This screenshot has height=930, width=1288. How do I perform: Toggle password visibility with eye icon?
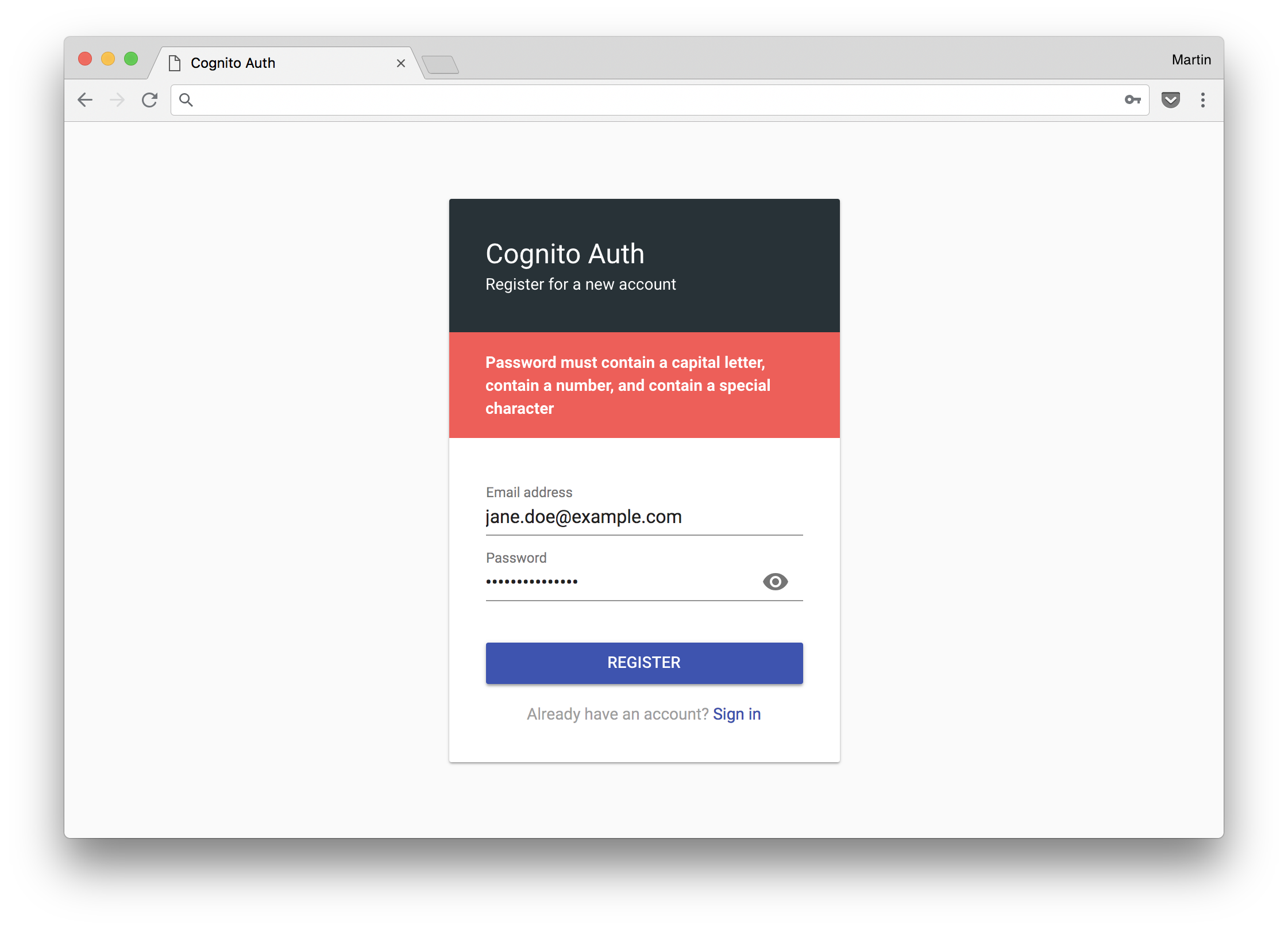[775, 582]
